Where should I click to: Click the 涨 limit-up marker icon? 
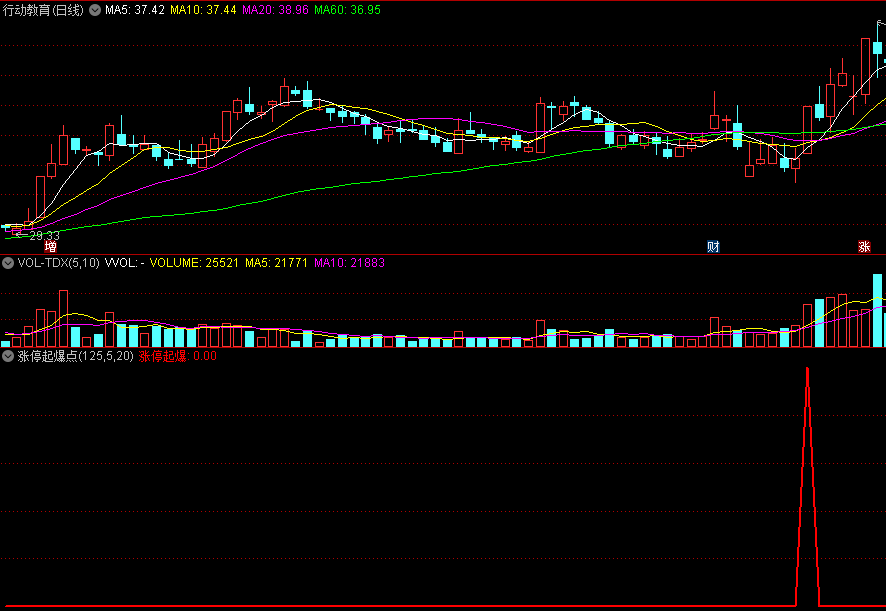point(864,246)
